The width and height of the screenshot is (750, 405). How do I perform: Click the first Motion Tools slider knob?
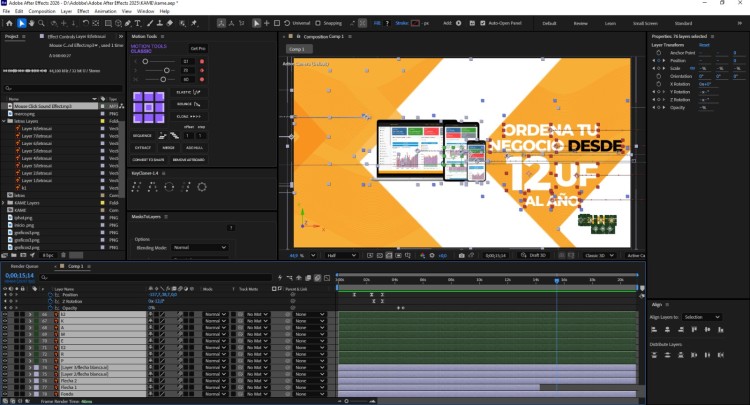pos(145,61)
